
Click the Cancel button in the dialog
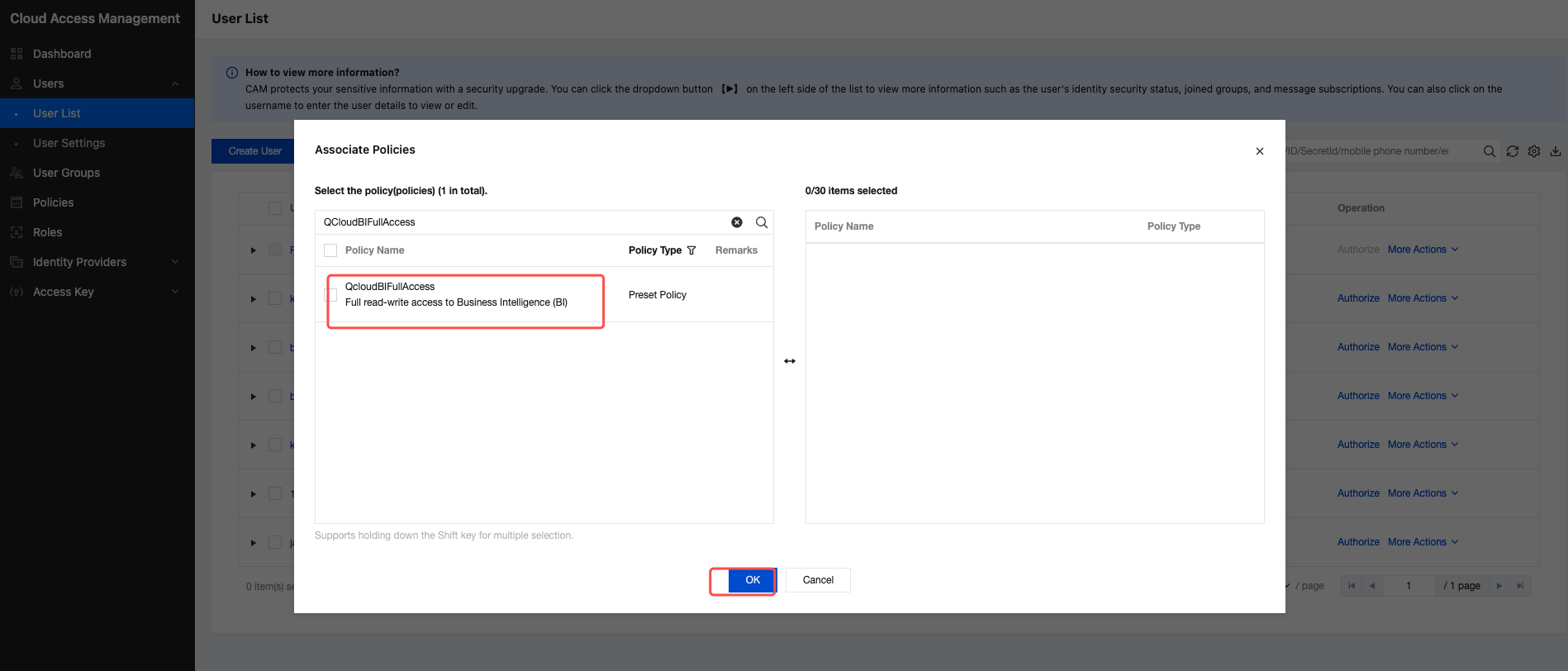[x=818, y=580]
